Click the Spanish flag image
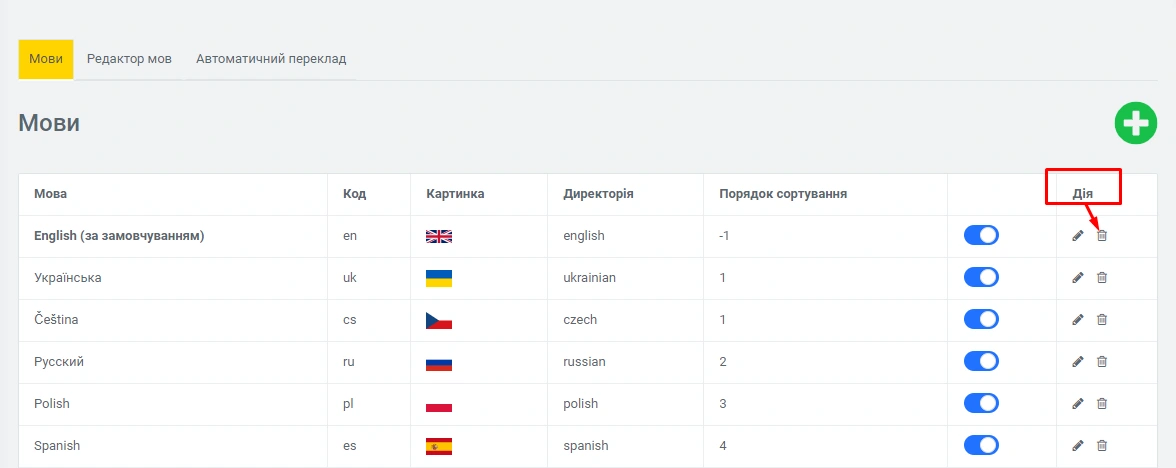The width and height of the screenshot is (1176, 468). [x=439, y=446]
